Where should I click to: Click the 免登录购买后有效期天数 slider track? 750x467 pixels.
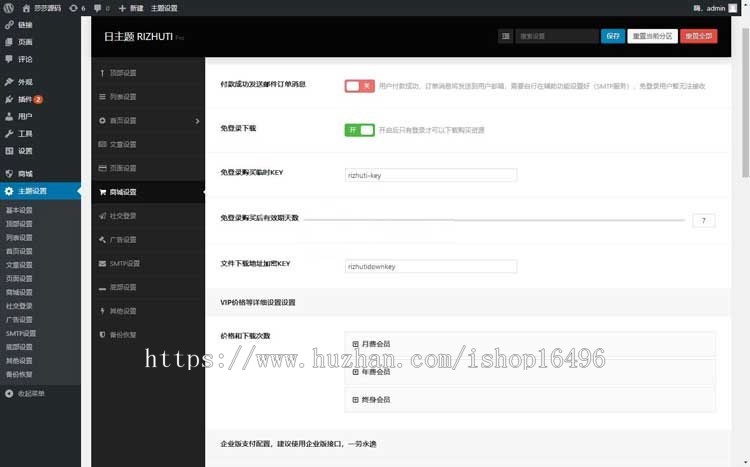(x=495, y=220)
